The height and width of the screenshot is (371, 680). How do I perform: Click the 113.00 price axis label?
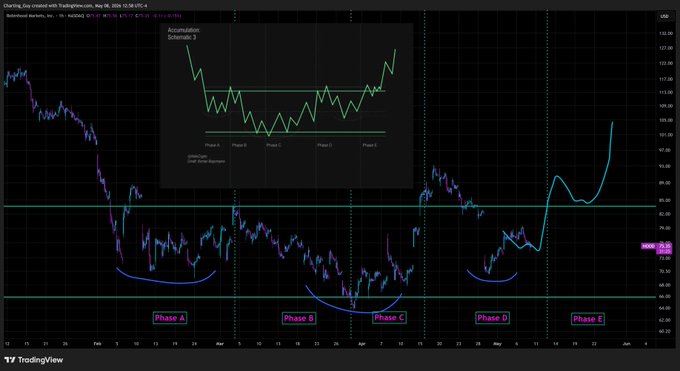pyautogui.click(x=666, y=92)
